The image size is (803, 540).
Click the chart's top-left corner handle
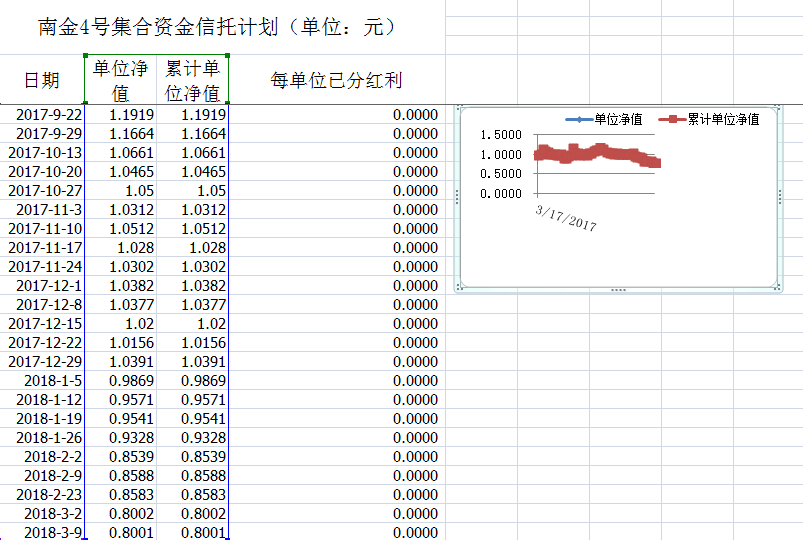tap(459, 107)
